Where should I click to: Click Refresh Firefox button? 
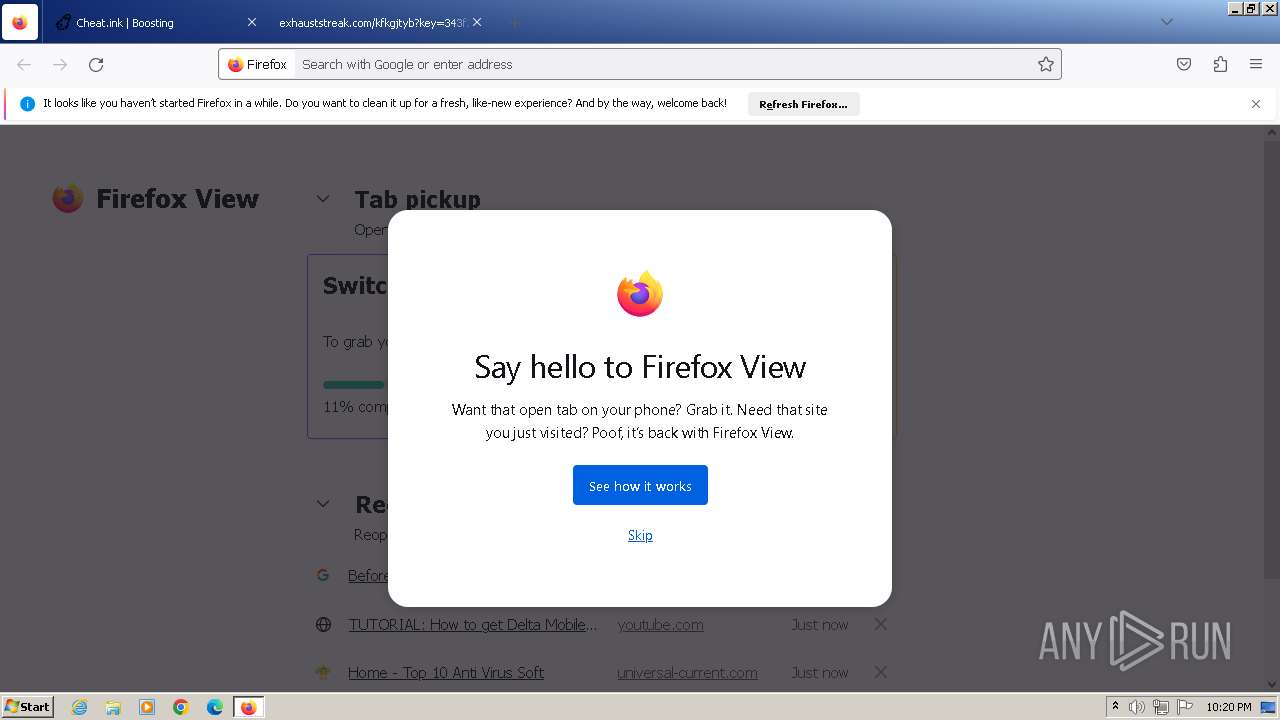point(803,104)
